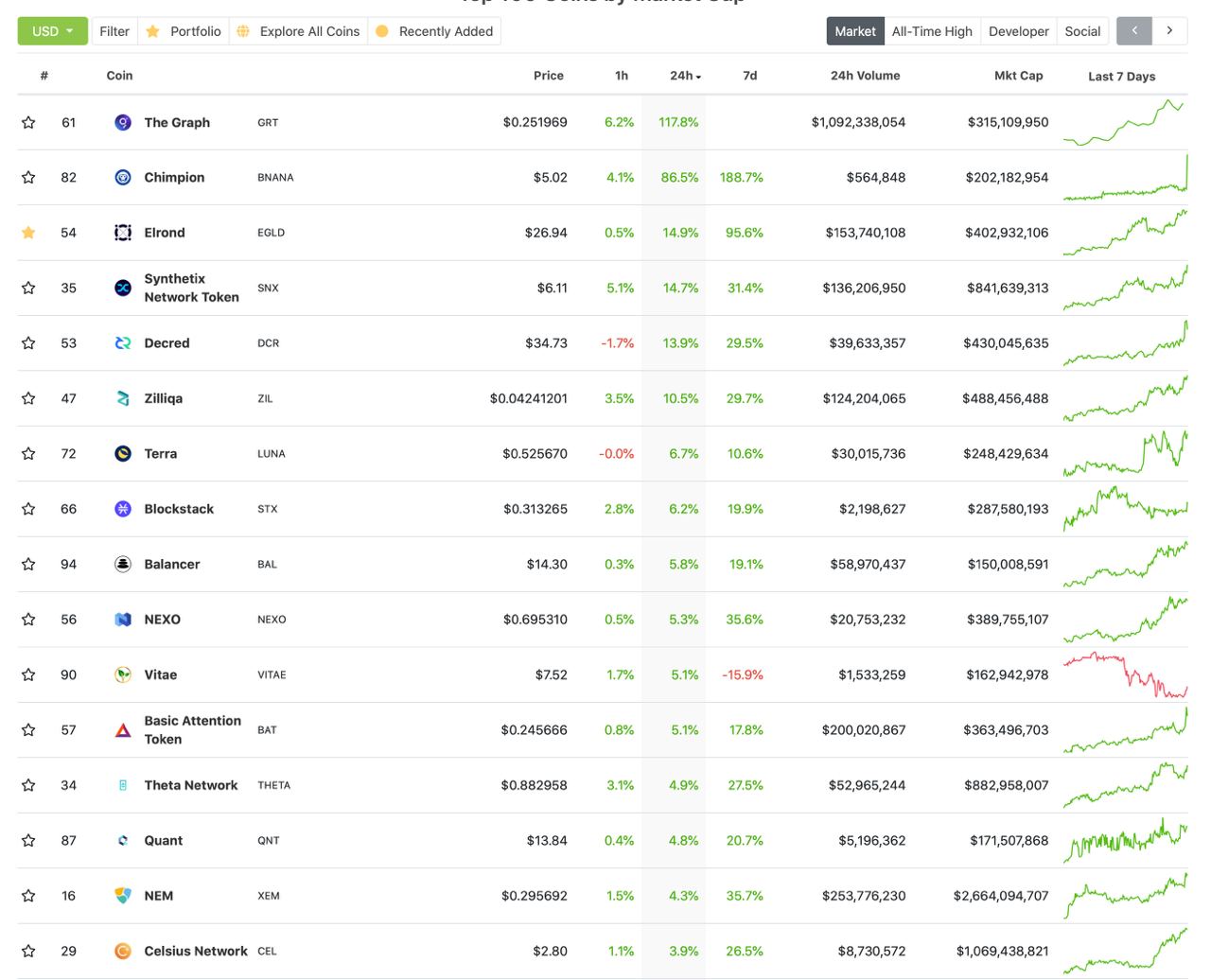Sort by the 7d column header
The height and width of the screenshot is (980, 1211).
tap(750, 76)
